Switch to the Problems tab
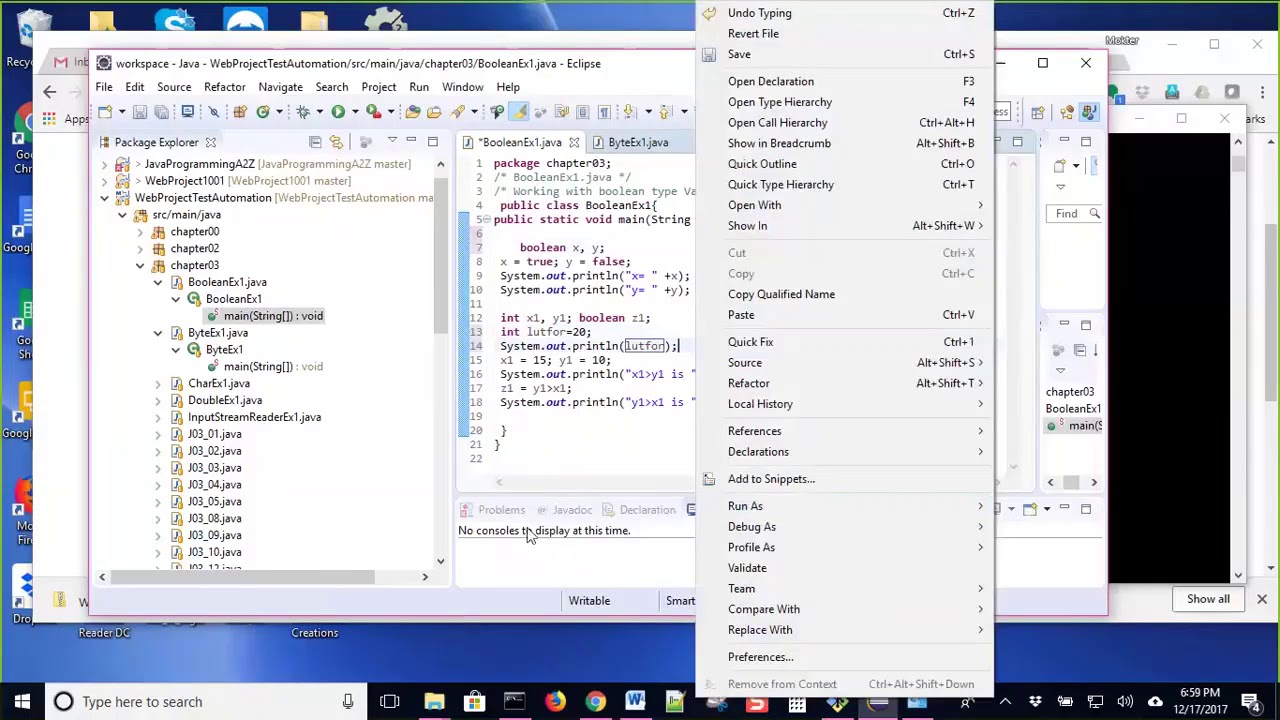This screenshot has height=720, width=1280. (493, 510)
